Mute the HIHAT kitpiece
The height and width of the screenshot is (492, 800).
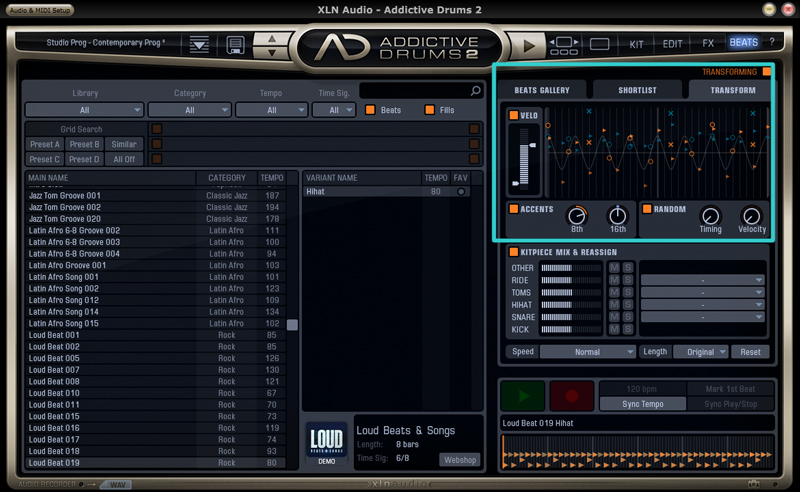click(614, 305)
